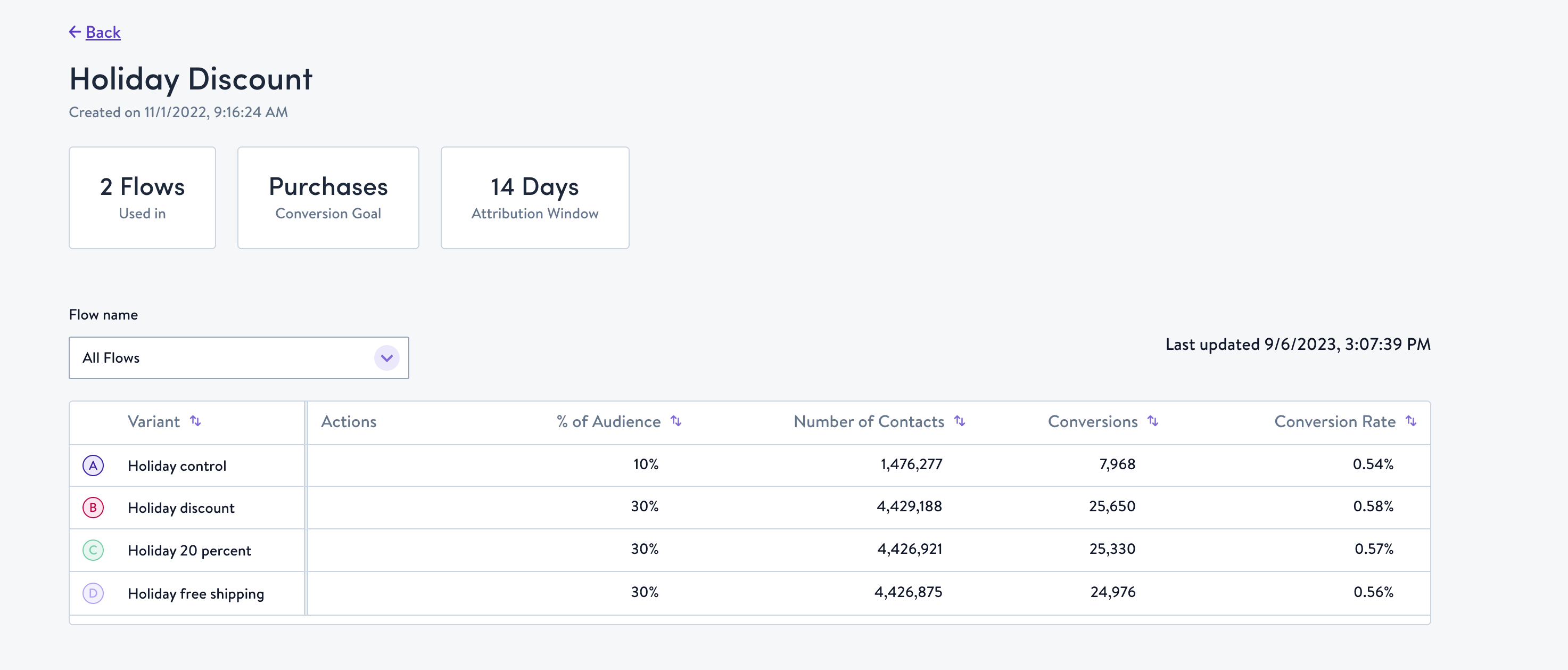
Task: Click the variant B circle badge
Action: (93, 508)
